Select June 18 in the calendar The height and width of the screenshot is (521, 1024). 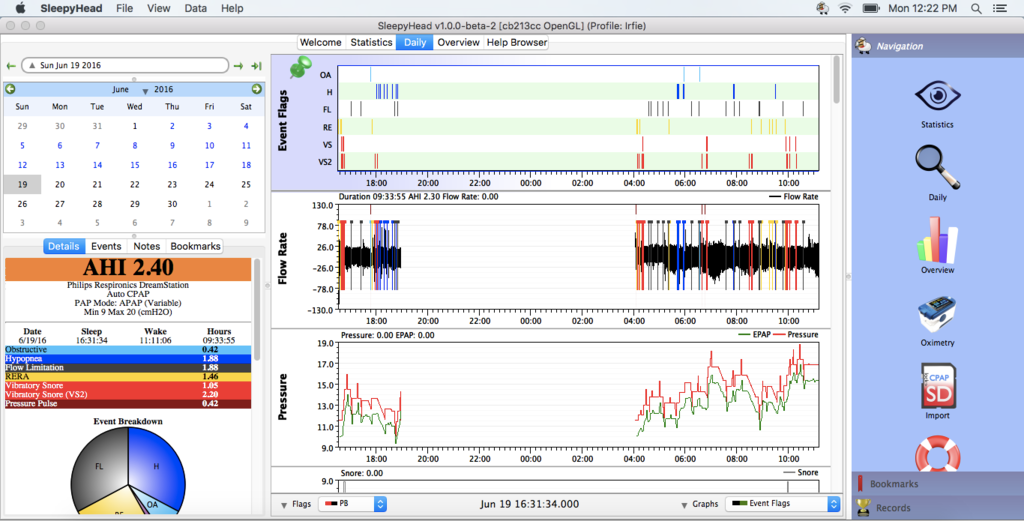coord(246,165)
